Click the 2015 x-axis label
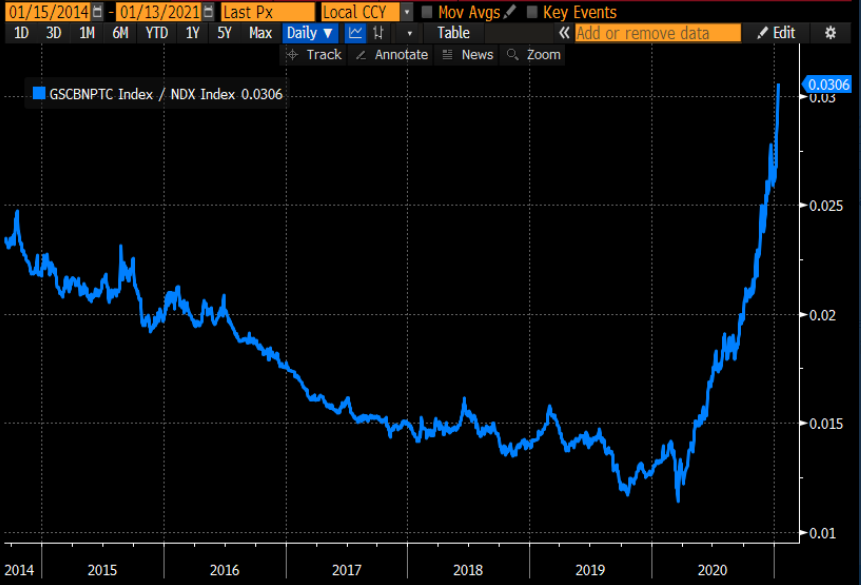The image size is (861, 585). (x=103, y=570)
